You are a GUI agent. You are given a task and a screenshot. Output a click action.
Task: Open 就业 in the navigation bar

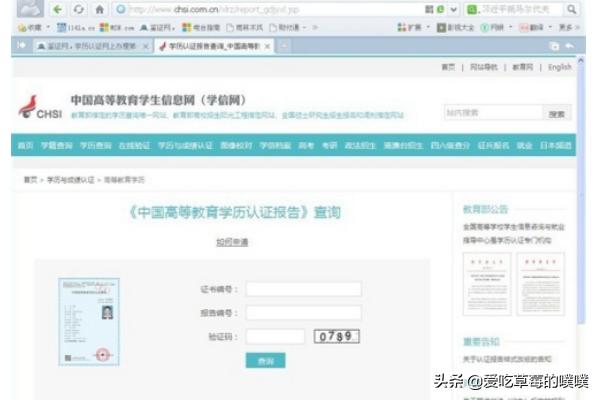click(524, 145)
